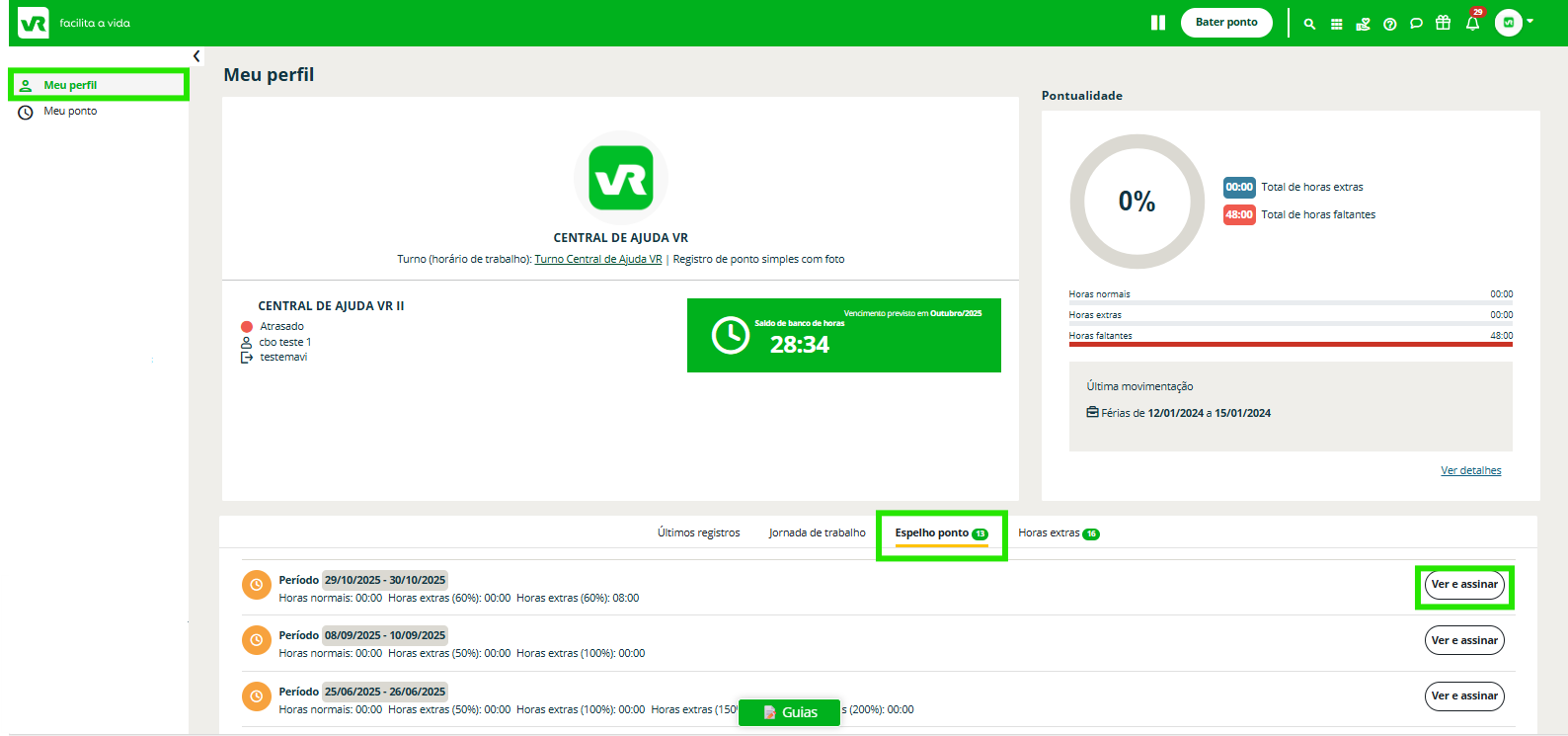The width and height of the screenshot is (1568, 736).
Task: Click the VR logo in top-left
Action: [34, 23]
